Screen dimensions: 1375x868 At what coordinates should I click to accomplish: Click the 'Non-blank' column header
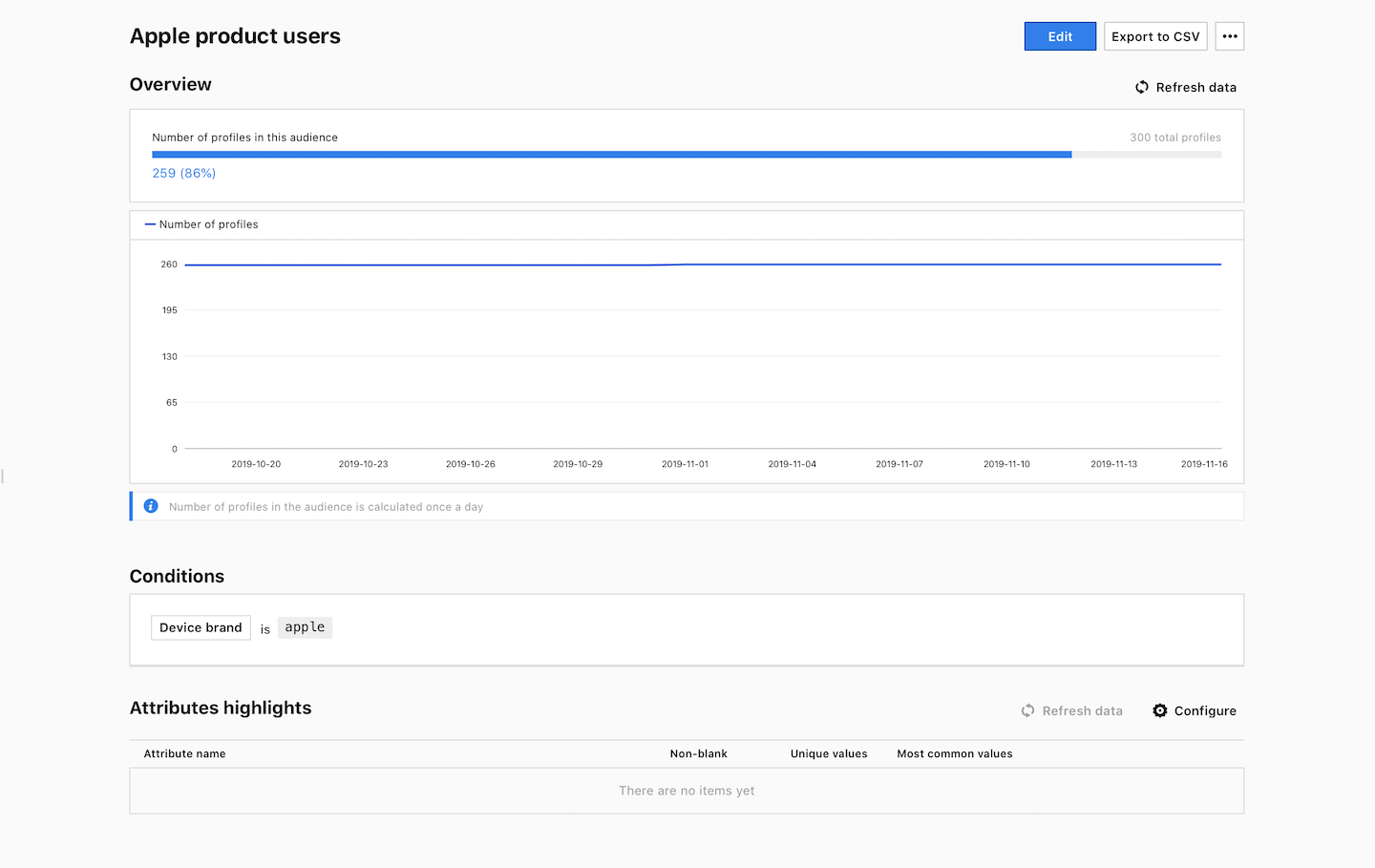pyautogui.click(x=699, y=753)
